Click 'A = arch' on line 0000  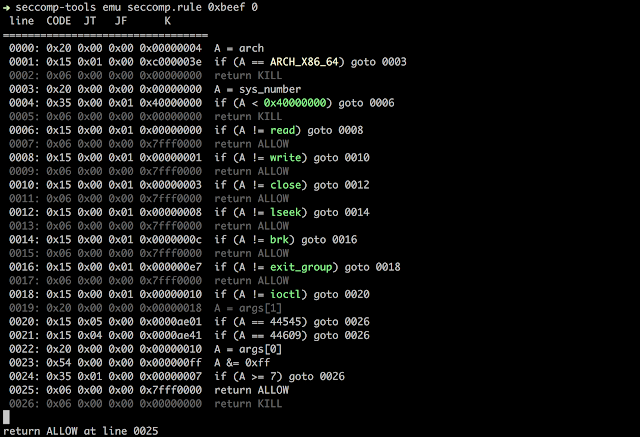[x=239, y=48]
